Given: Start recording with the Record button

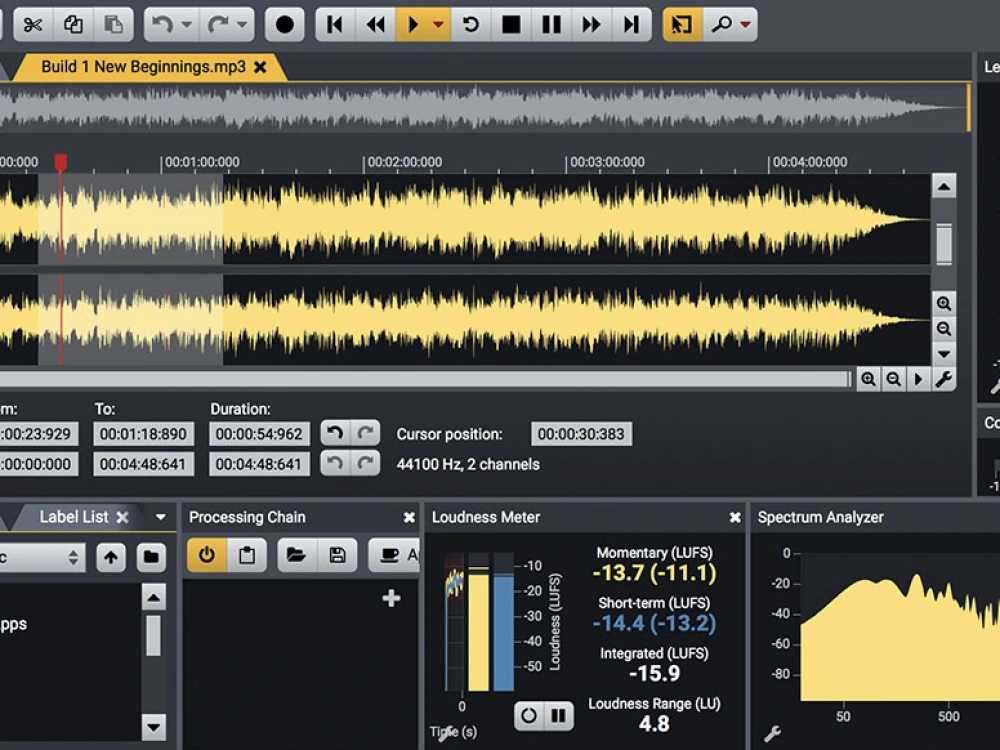Looking at the screenshot, I should point(284,25).
